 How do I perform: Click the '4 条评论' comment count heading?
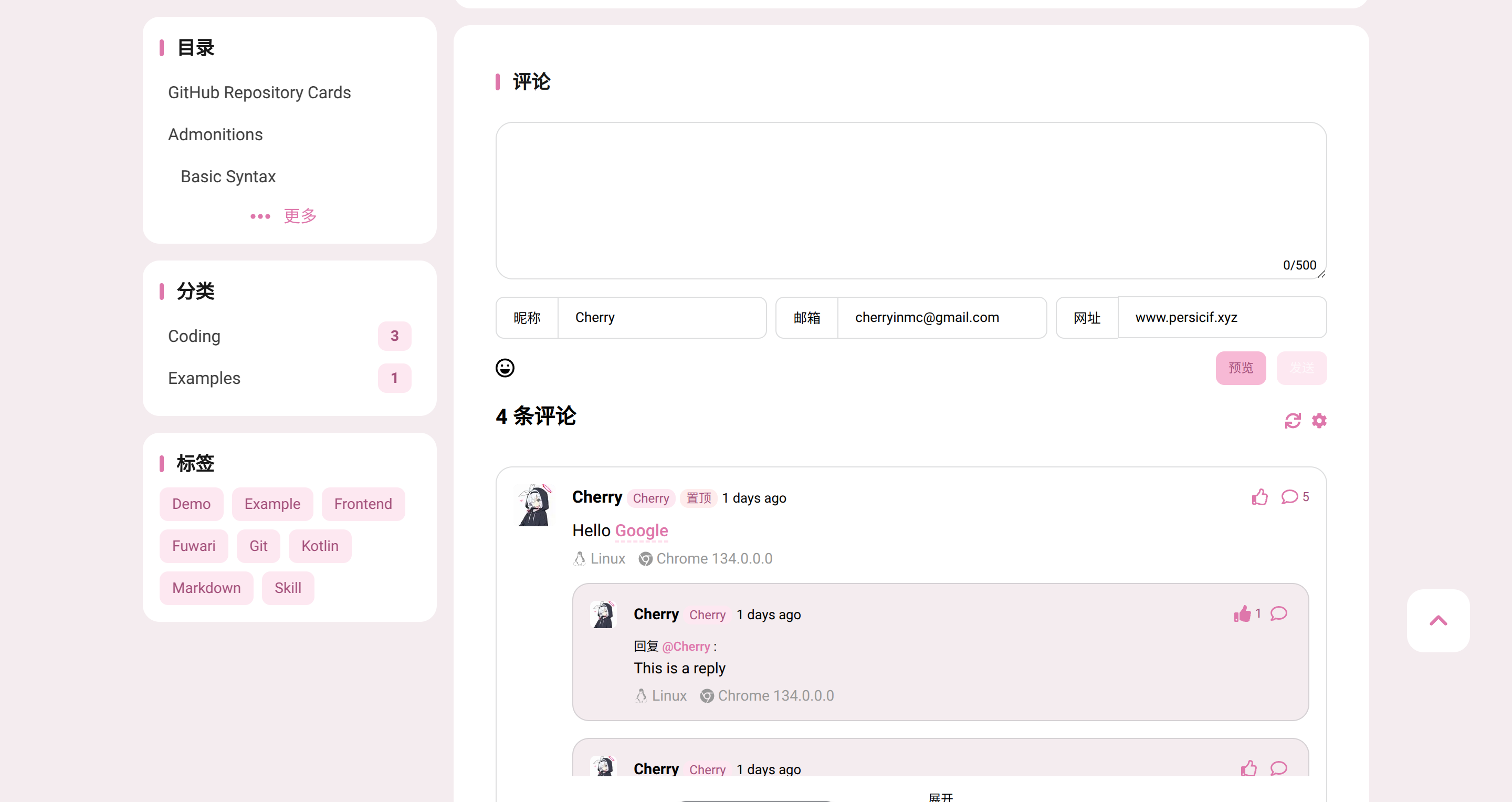pyautogui.click(x=536, y=416)
